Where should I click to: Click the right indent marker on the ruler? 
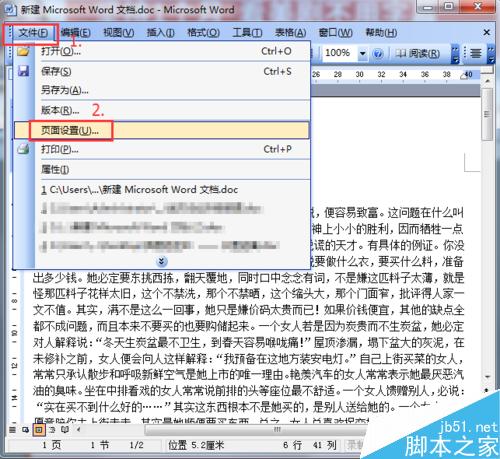(464, 76)
